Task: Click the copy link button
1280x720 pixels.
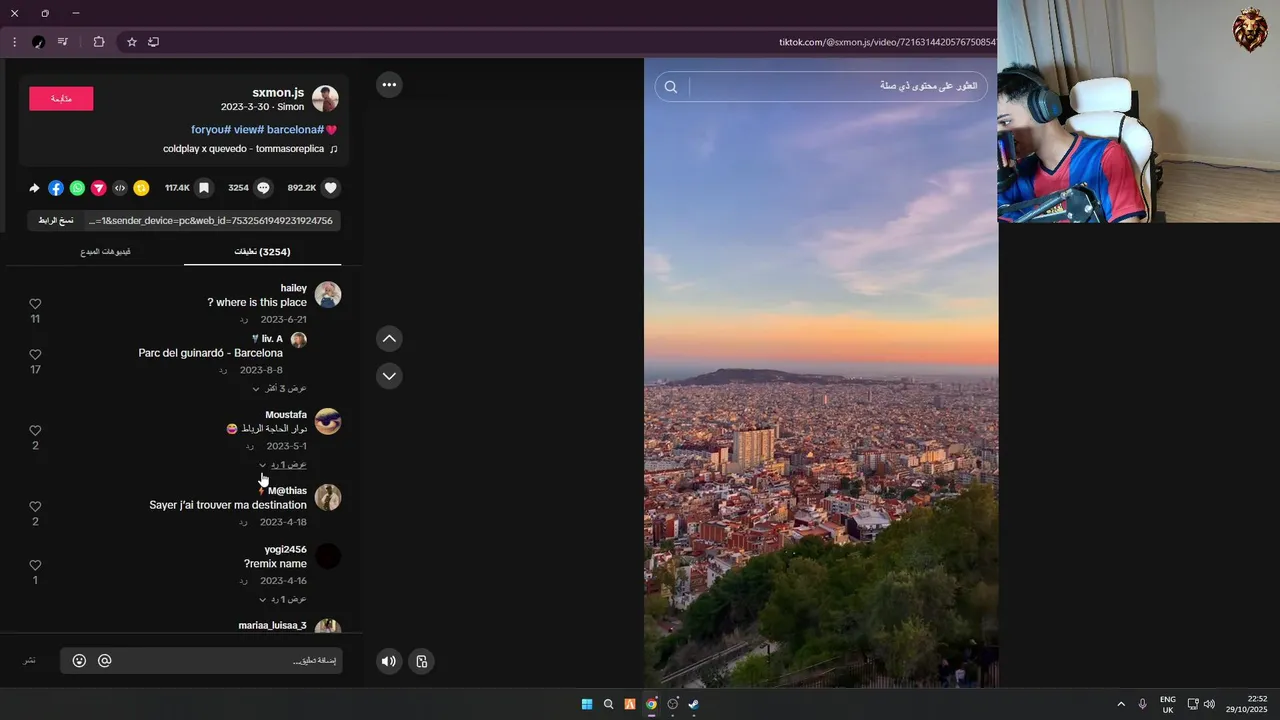Action: 56,220
